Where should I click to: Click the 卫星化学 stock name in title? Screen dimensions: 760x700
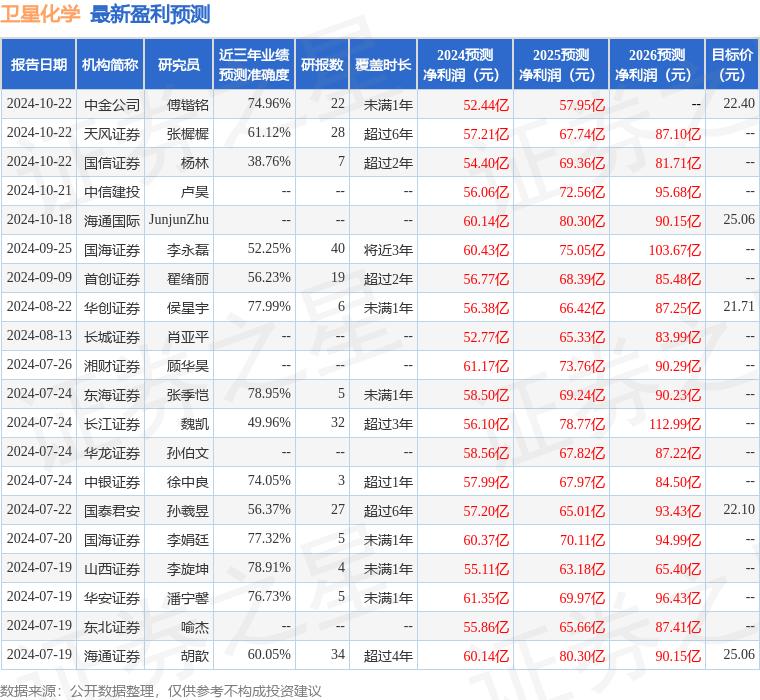tap(41, 14)
